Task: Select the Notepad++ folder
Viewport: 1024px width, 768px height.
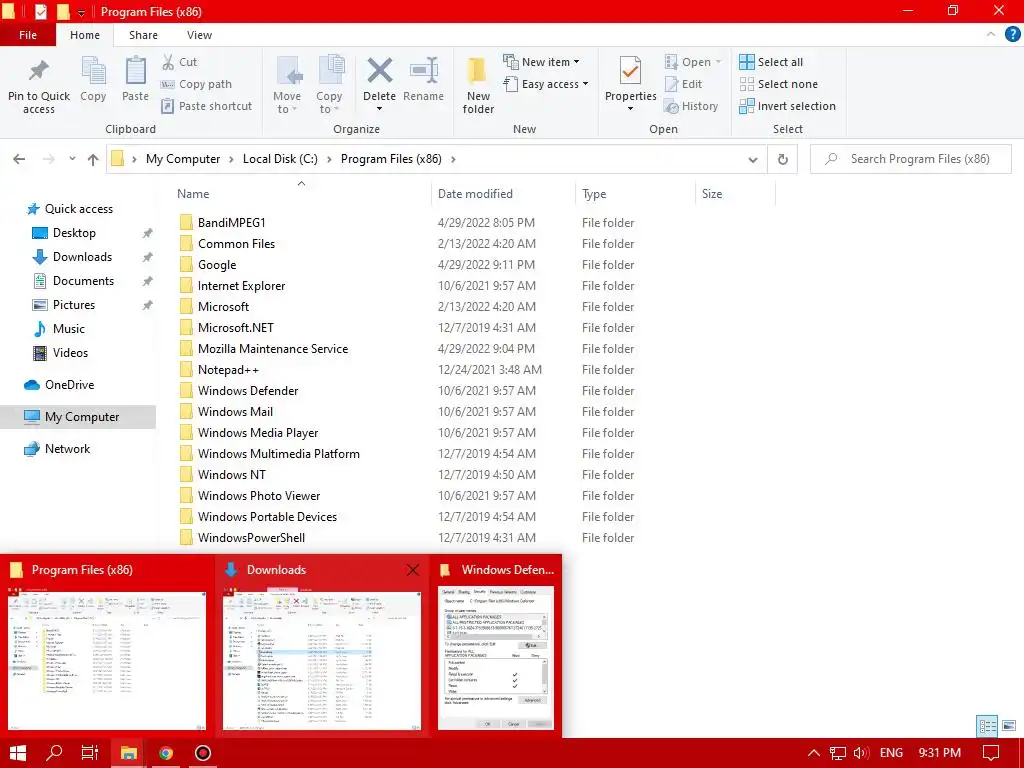Action: (x=228, y=370)
